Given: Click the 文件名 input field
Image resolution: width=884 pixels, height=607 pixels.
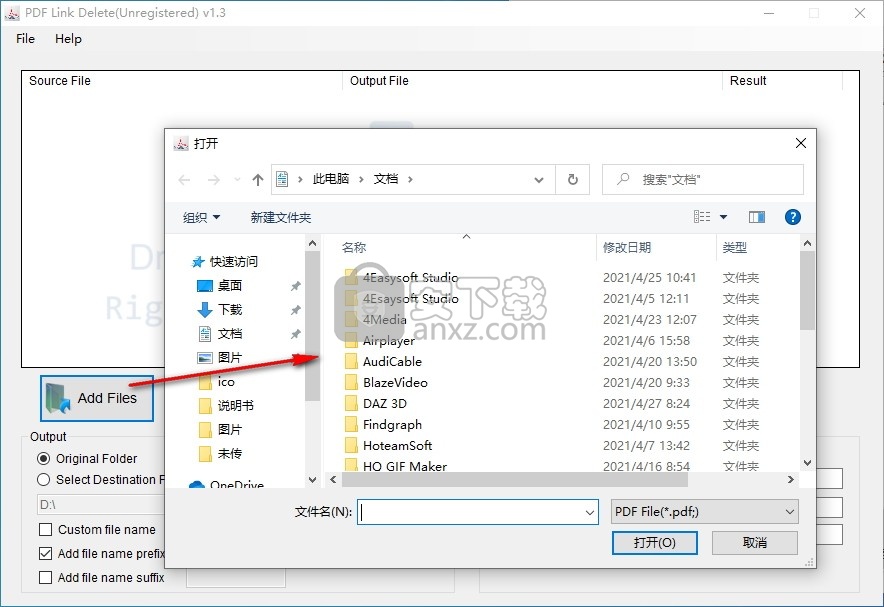Looking at the screenshot, I should point(470,512).
